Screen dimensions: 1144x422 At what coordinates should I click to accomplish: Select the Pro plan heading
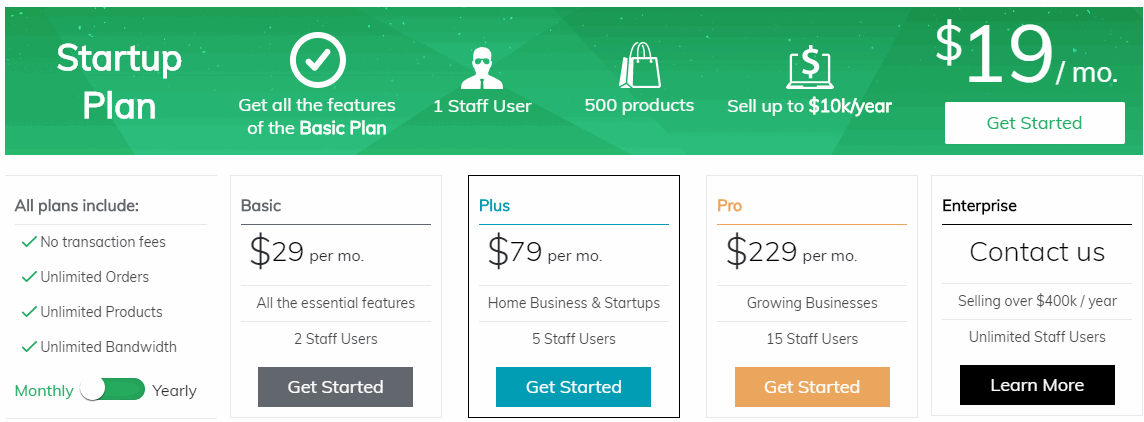(x=730, y=206)
